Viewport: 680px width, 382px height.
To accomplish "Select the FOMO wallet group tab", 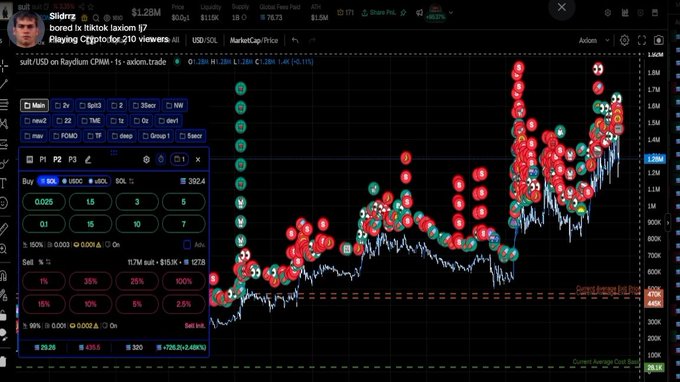I will click(x=65, y=136).
